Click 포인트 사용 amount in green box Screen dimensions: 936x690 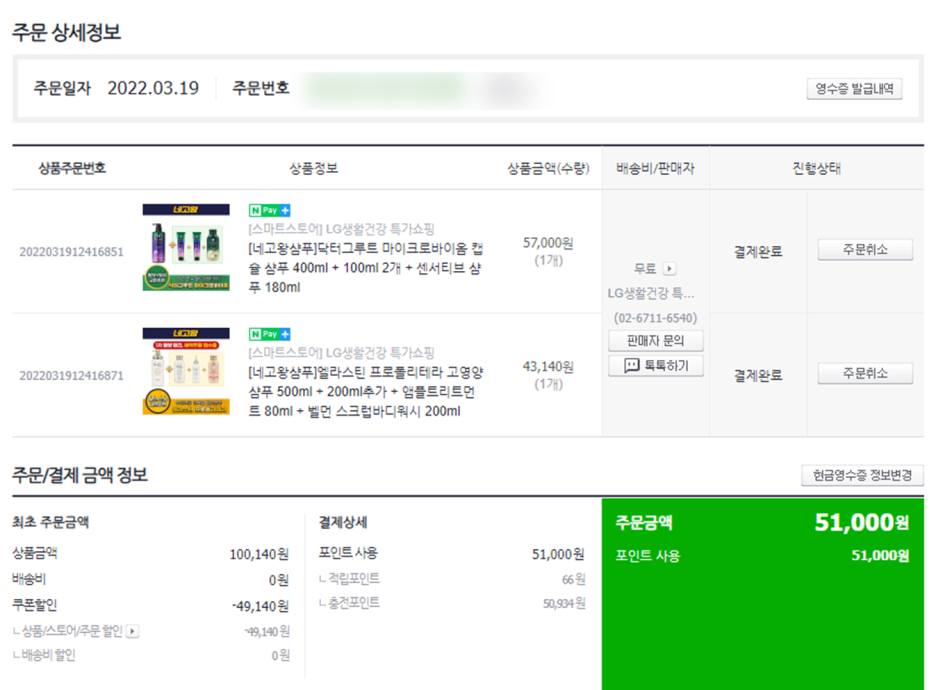[x=880, y=556]
